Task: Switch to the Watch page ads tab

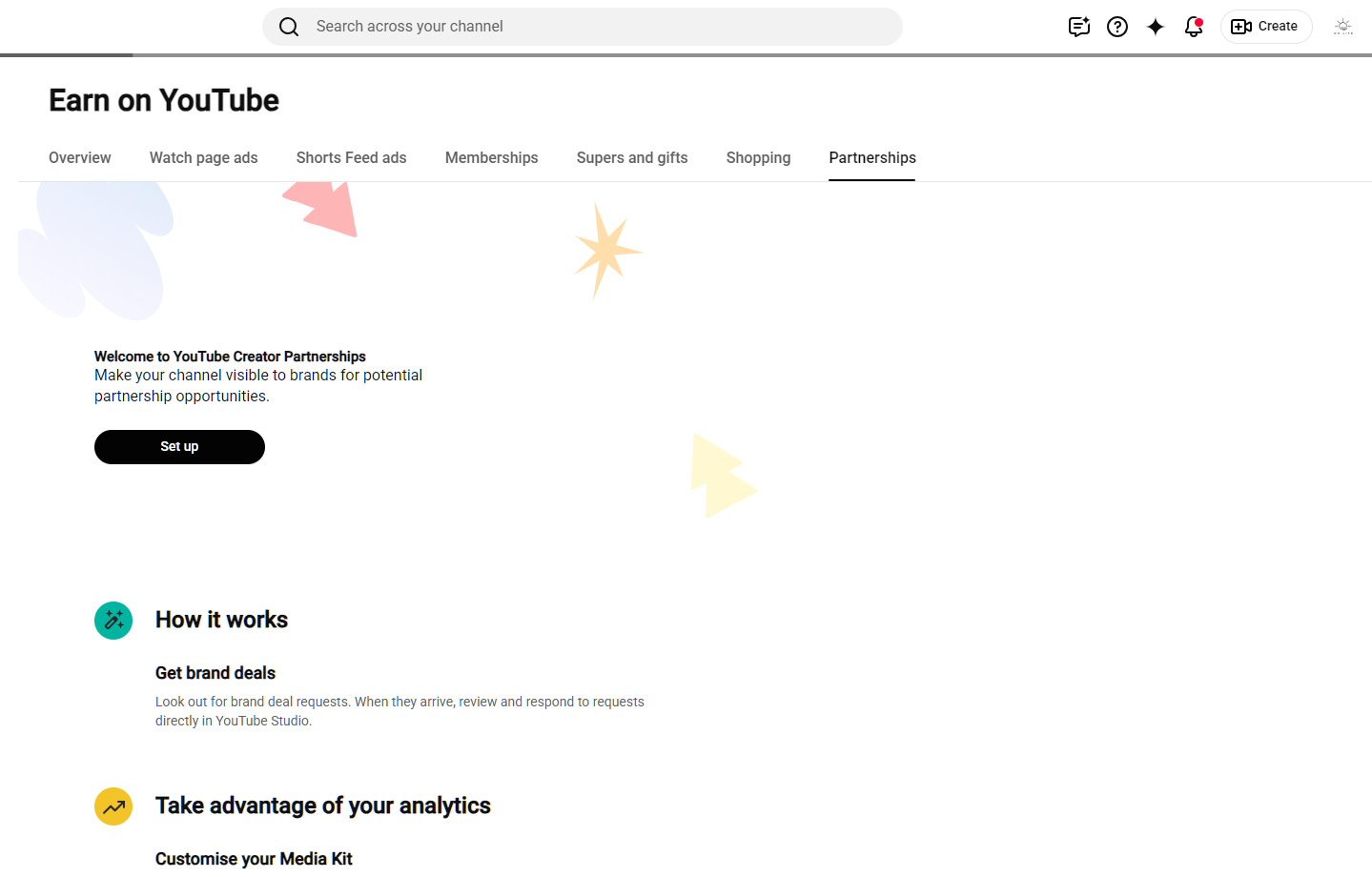Action: (x=204, y=158)
